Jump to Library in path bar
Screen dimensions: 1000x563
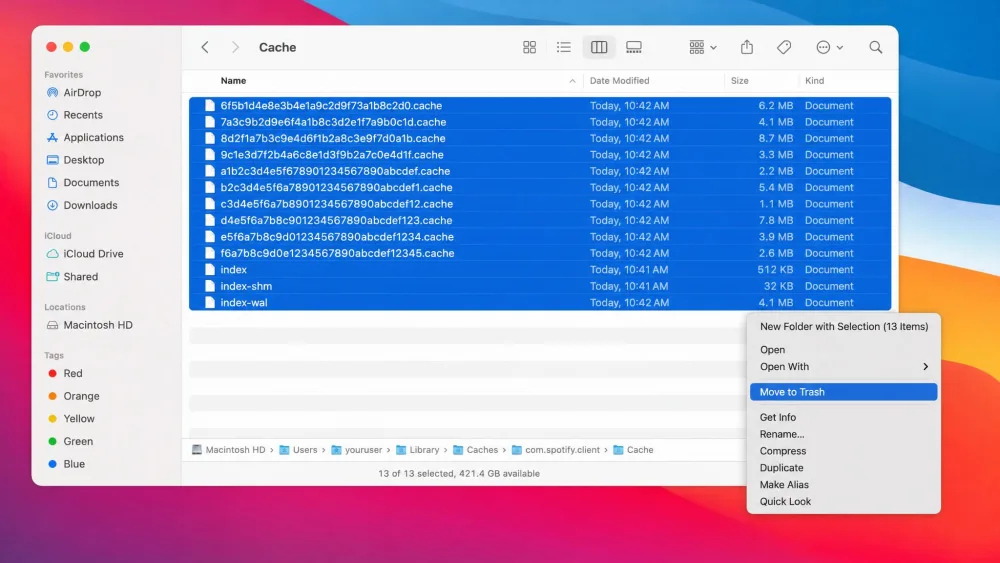click(x=418, y=450)
